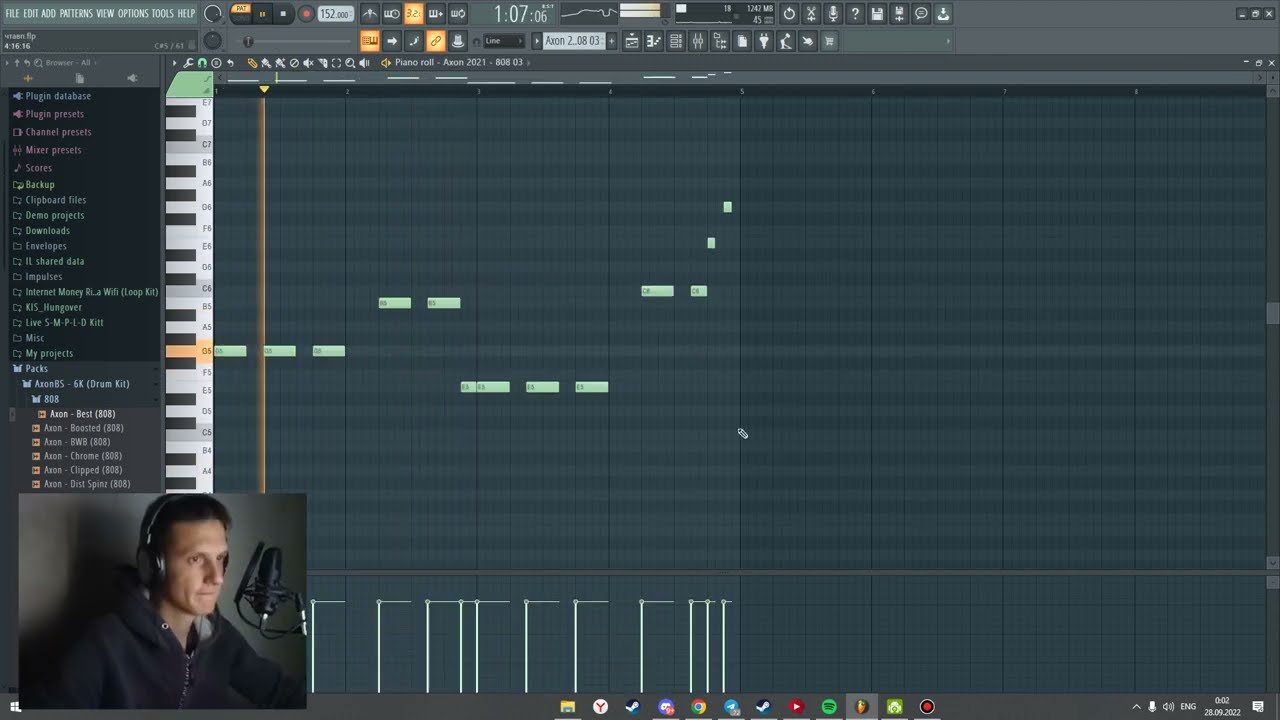1280x720 pixels.
Task: Select the Zoom tool in piano roll
Action: click(350, 63)
